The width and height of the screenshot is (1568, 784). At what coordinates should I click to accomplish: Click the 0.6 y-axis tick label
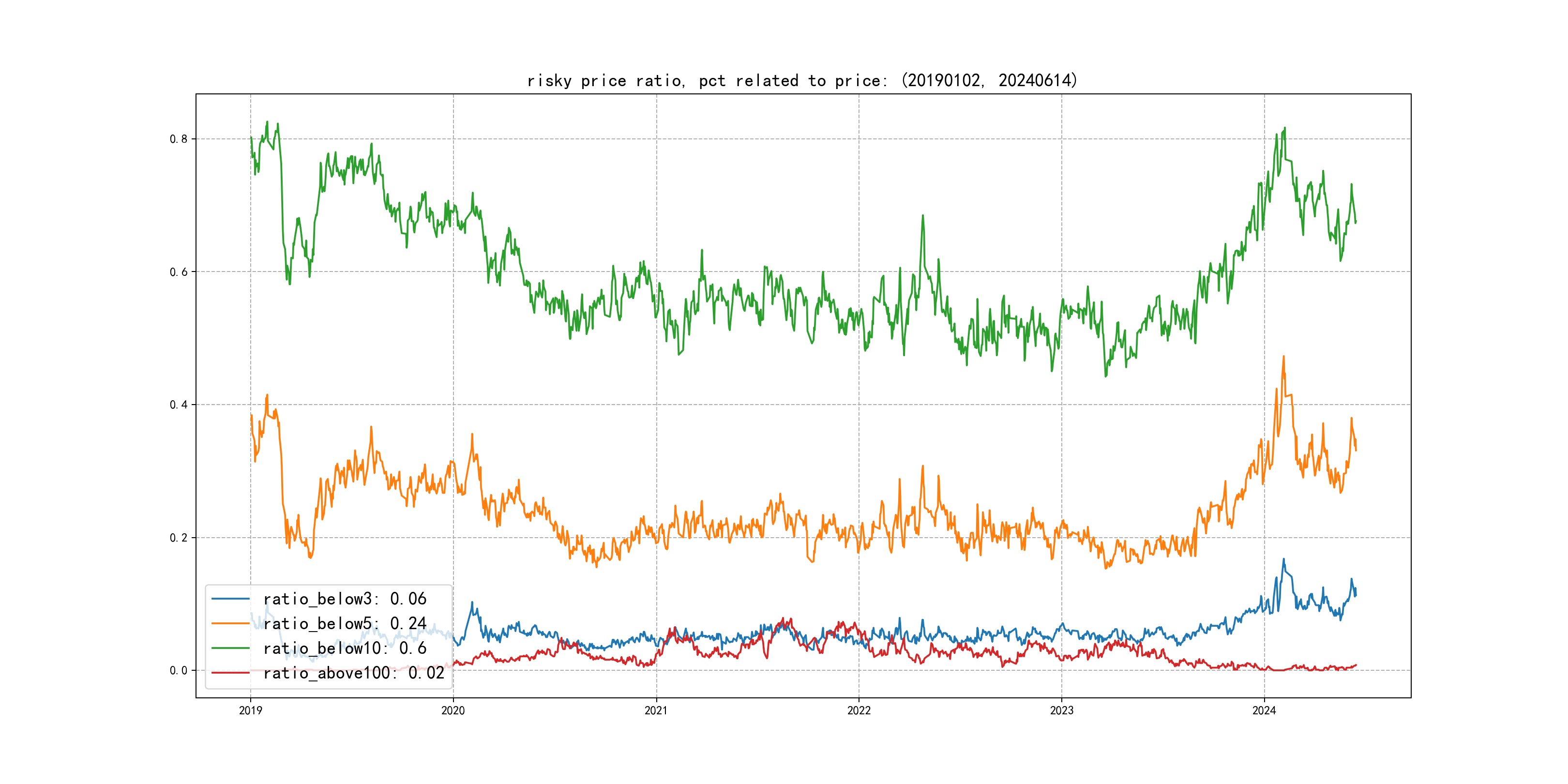point(179,272)
